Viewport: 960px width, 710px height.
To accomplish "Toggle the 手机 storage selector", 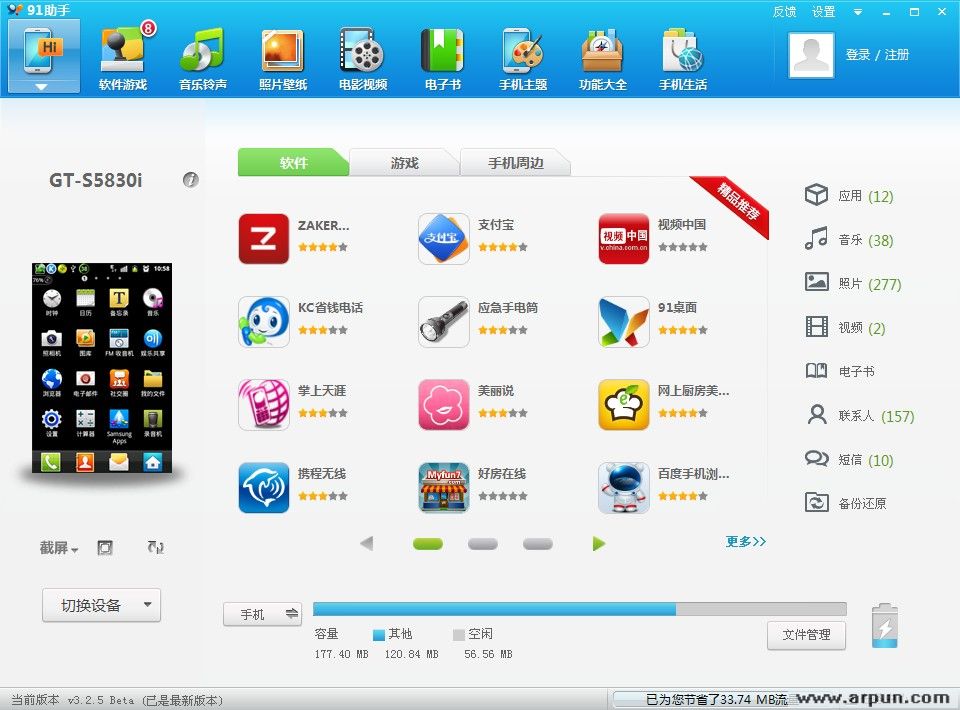I will (x=263, y=614).
